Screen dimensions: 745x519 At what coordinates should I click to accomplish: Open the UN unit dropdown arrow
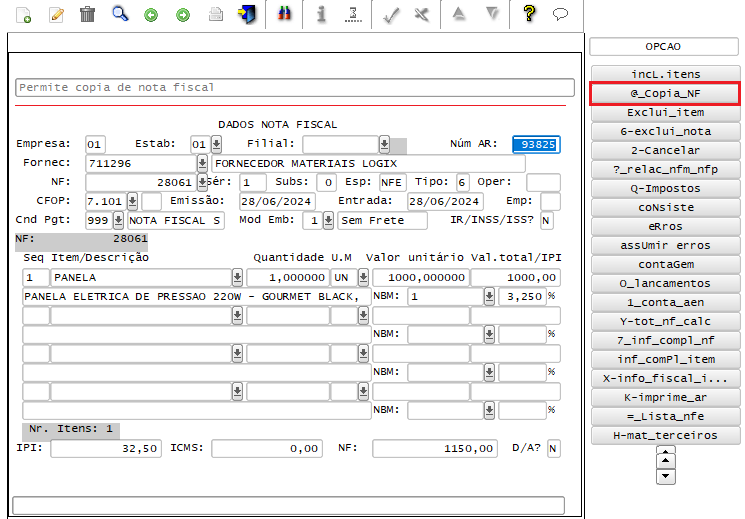[x=363, y=277]
